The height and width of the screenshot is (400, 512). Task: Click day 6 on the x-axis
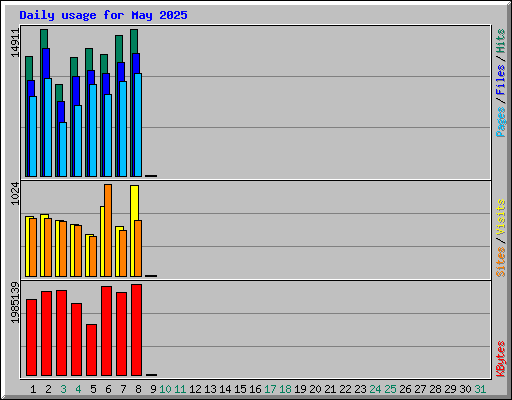(x=108, y=389)
